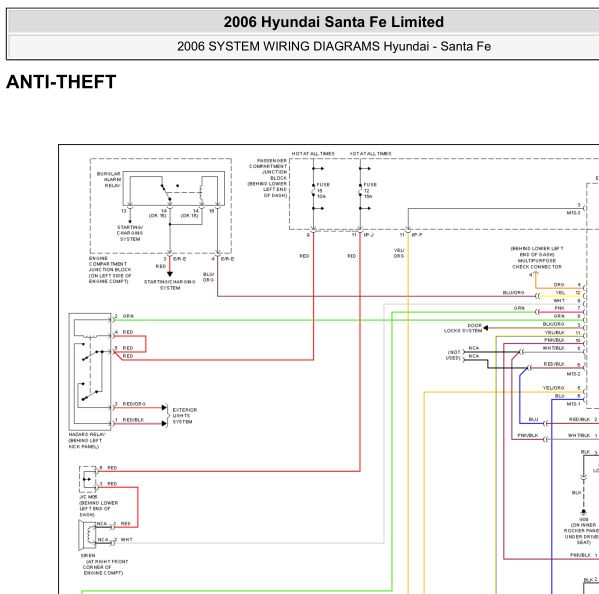Click the J/C M06 joint connector box
599x594 pixels.
click(x=88, y=479)
